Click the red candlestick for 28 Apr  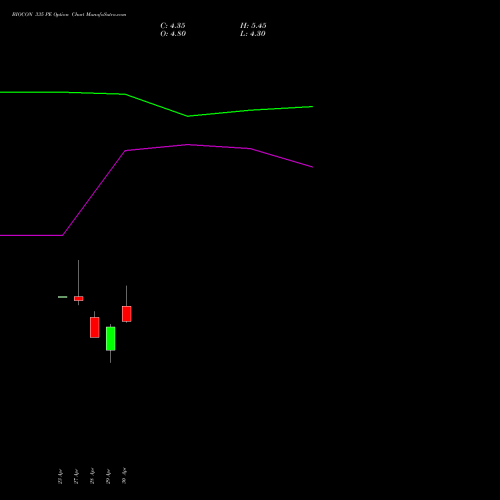click(95, 327)
